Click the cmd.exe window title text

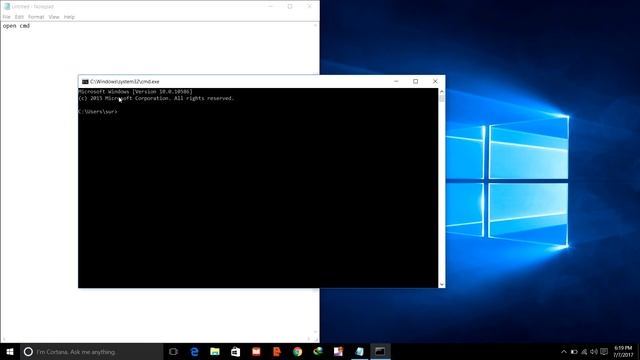(125, 82)
